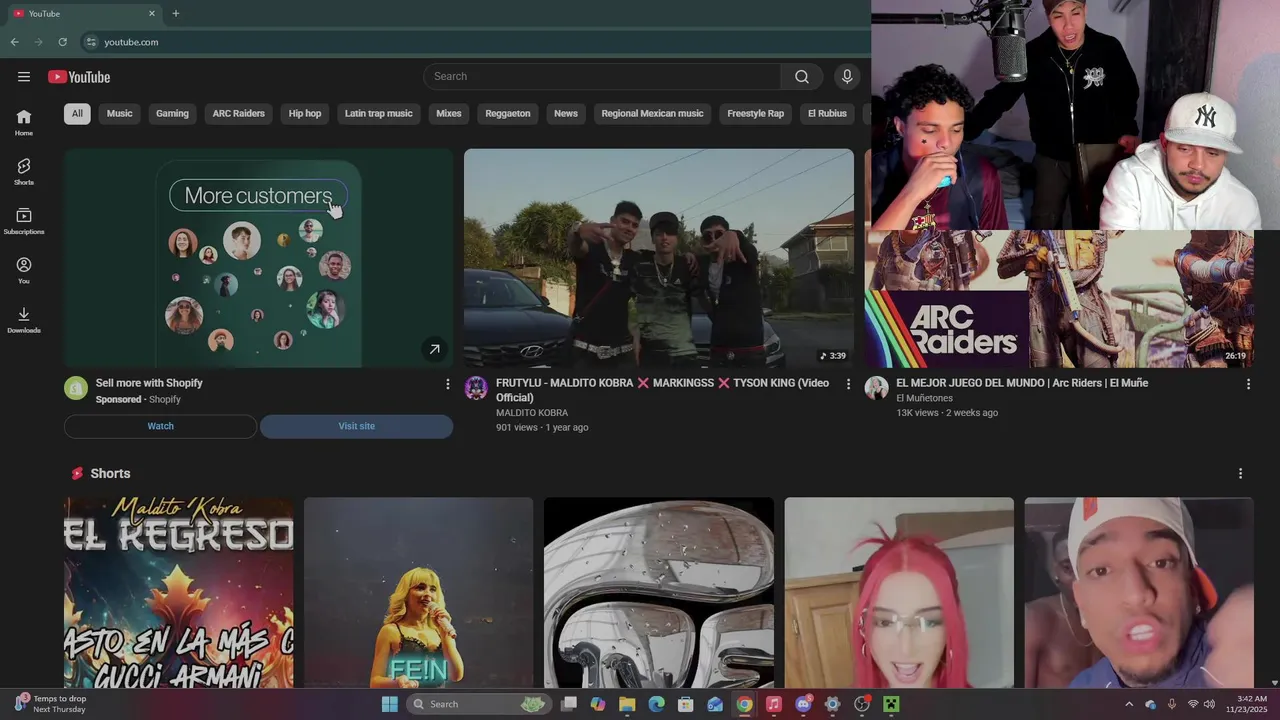
Task: Open Task View on the taskbar
Action: click(569, 704)
